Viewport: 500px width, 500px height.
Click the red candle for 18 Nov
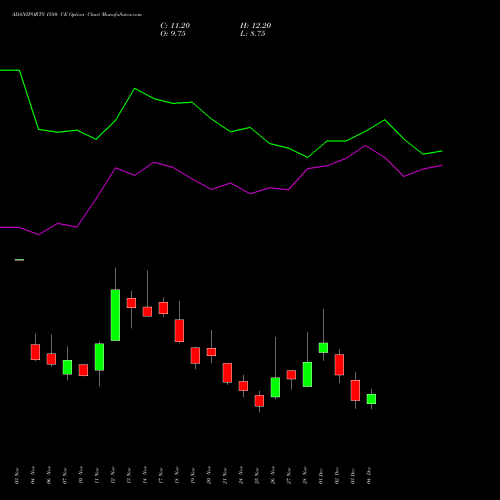179,331
